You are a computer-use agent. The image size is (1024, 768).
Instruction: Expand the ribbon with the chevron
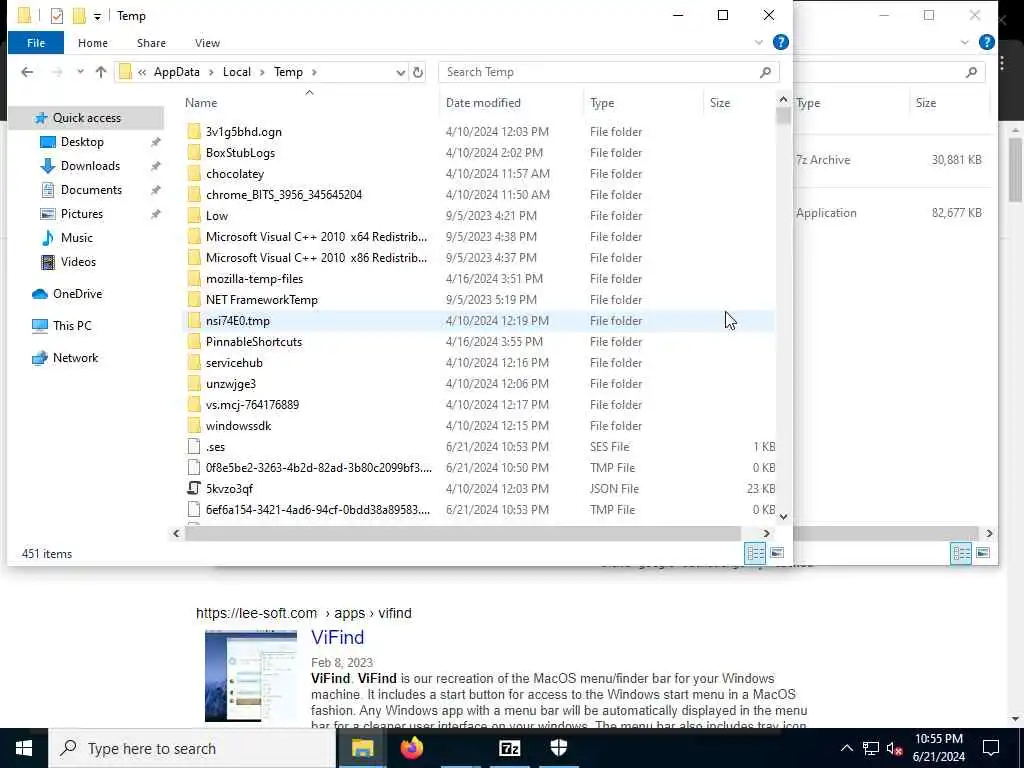(x=758, y=42)
